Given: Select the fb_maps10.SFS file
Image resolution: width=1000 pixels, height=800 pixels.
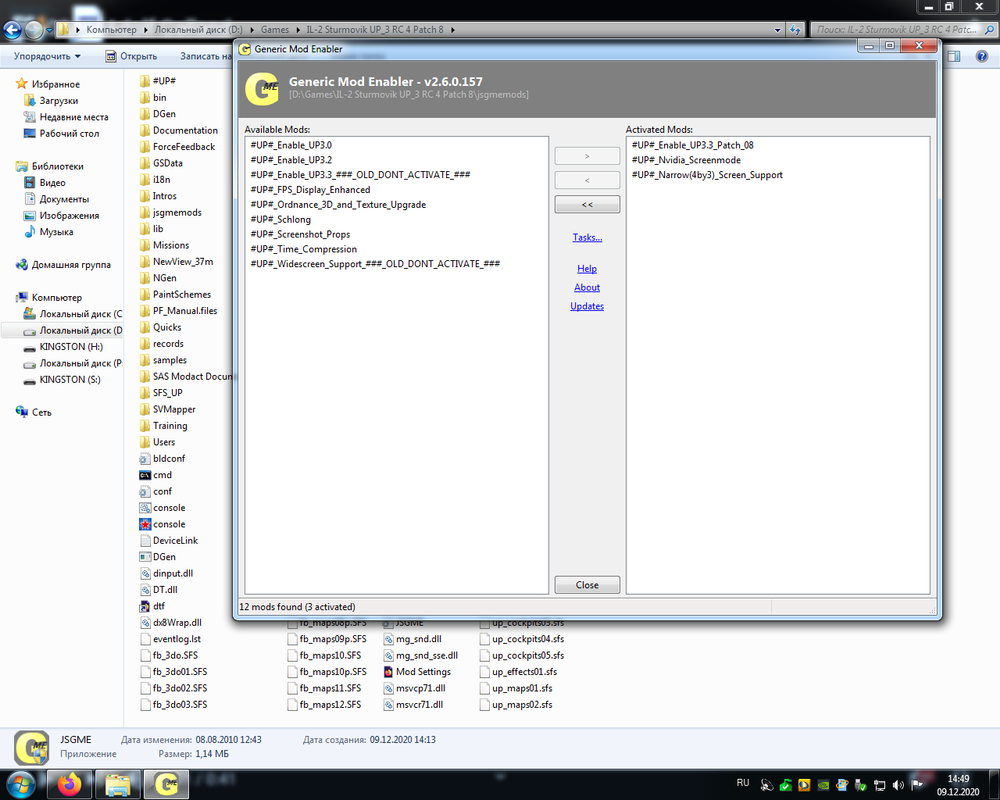Looking at the screenshot, I should [324, 655].
